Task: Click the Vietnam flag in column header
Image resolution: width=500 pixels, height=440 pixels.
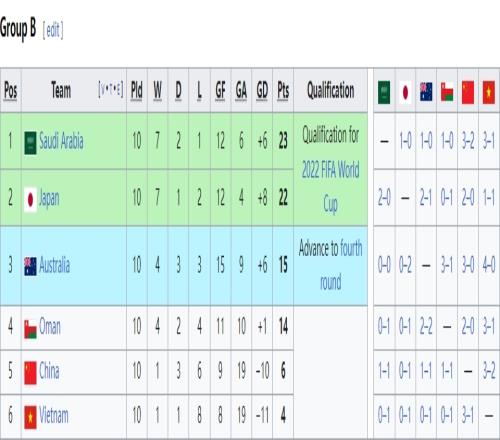Action: click(x=489, y=92)
